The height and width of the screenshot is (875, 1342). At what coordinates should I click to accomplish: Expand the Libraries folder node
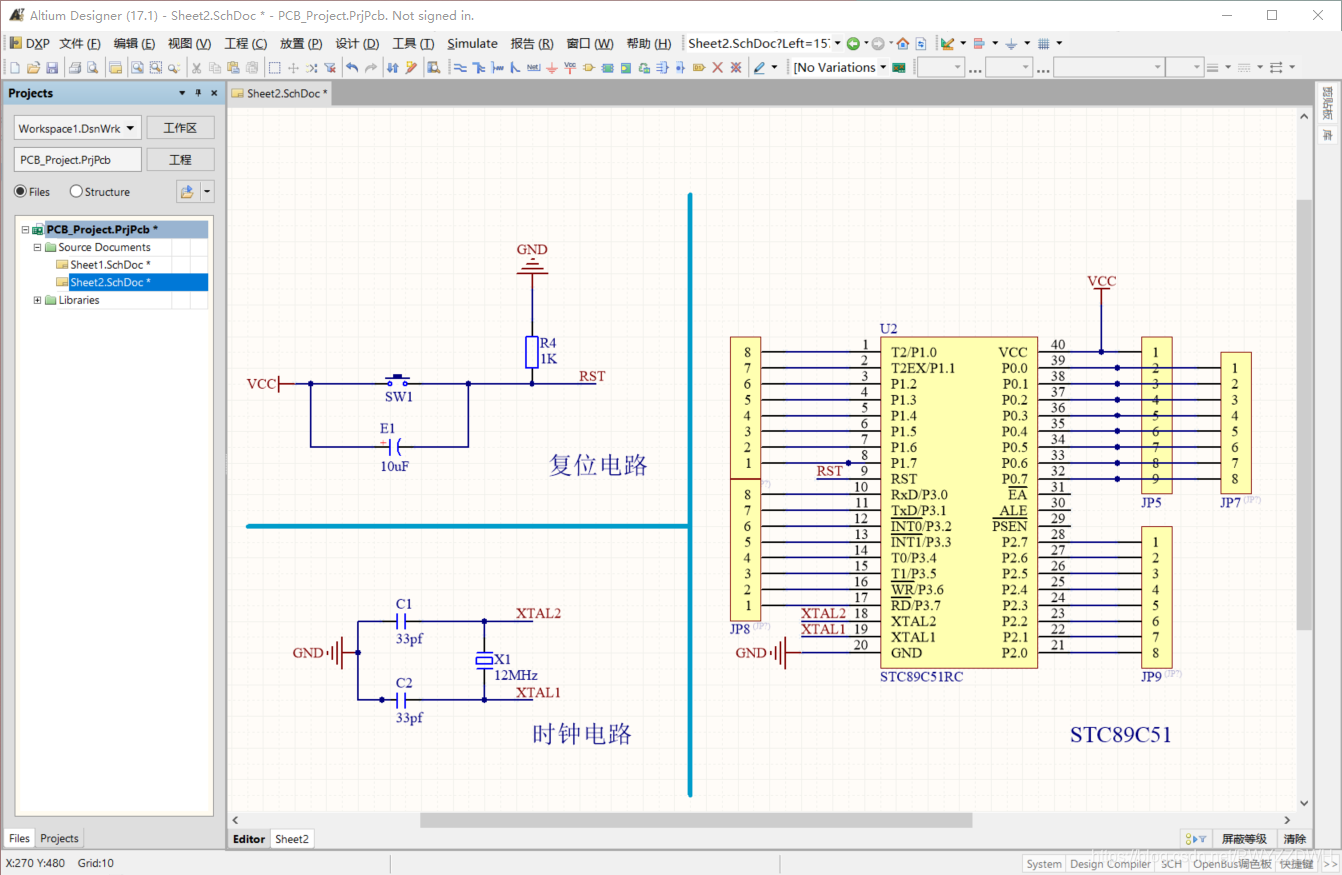(x=37, y=300)
